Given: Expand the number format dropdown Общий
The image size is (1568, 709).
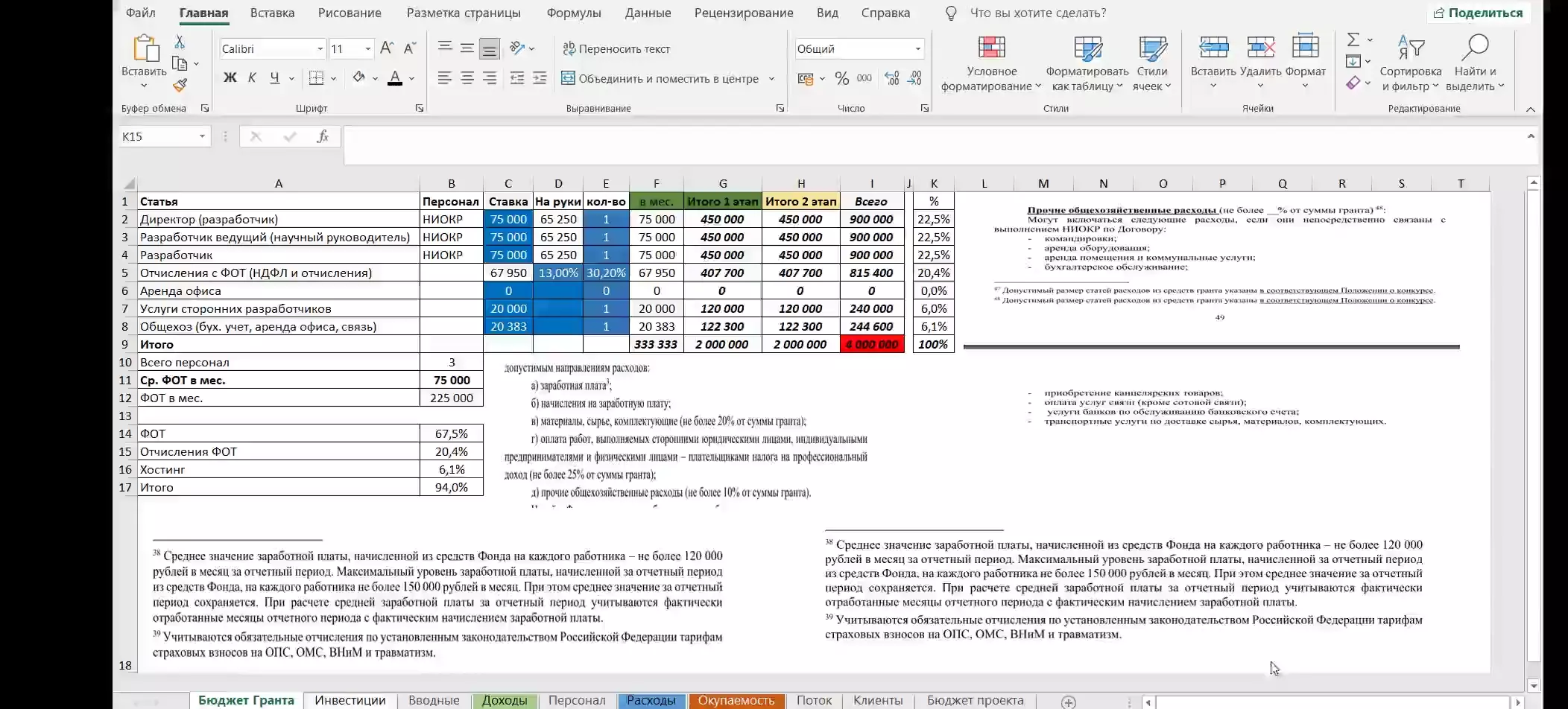Looking at the screenshot, I should coord(917,49).
